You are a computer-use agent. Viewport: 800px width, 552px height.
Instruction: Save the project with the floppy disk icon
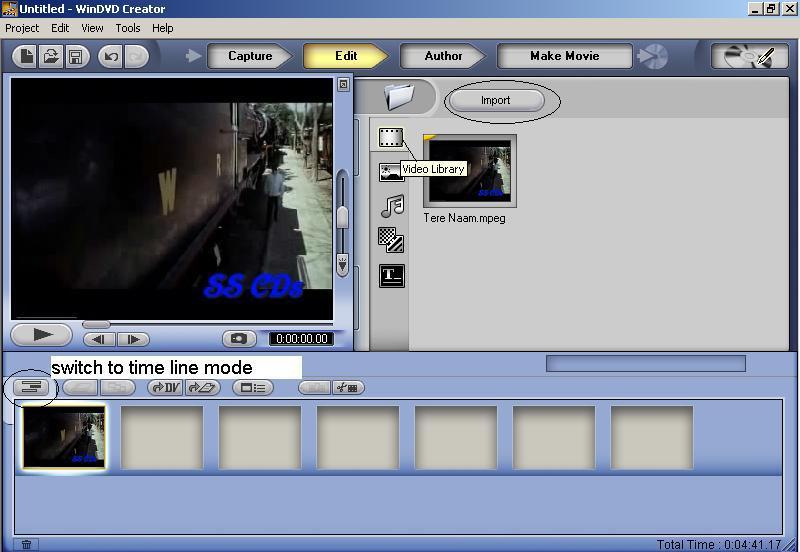pos(76,56)
